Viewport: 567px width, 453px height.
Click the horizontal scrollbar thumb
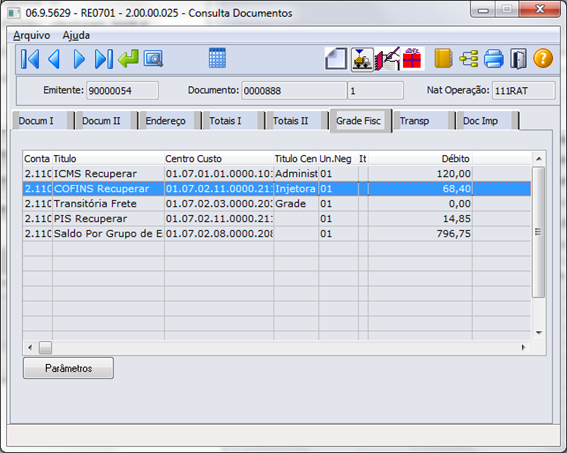point(46,347)
